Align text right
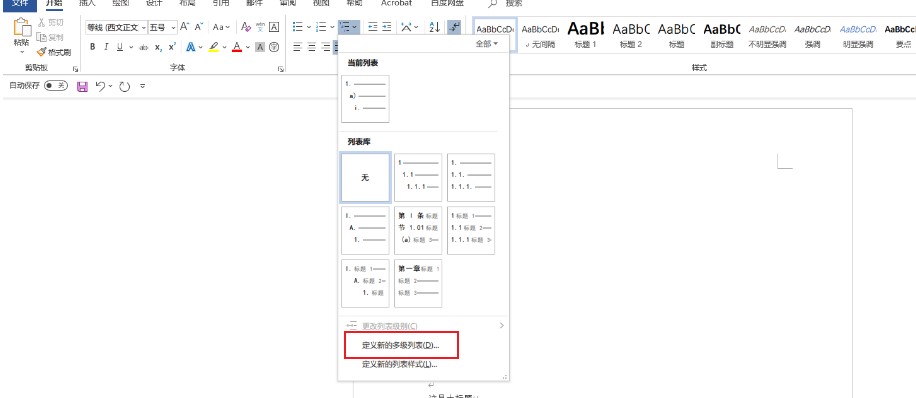 (326, 47)
